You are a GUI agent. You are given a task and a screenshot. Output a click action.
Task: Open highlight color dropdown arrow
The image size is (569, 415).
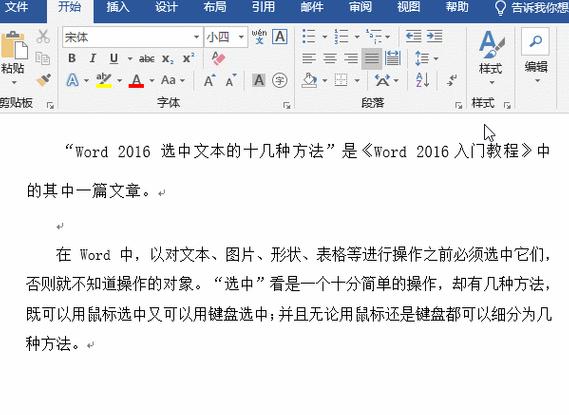119,81
